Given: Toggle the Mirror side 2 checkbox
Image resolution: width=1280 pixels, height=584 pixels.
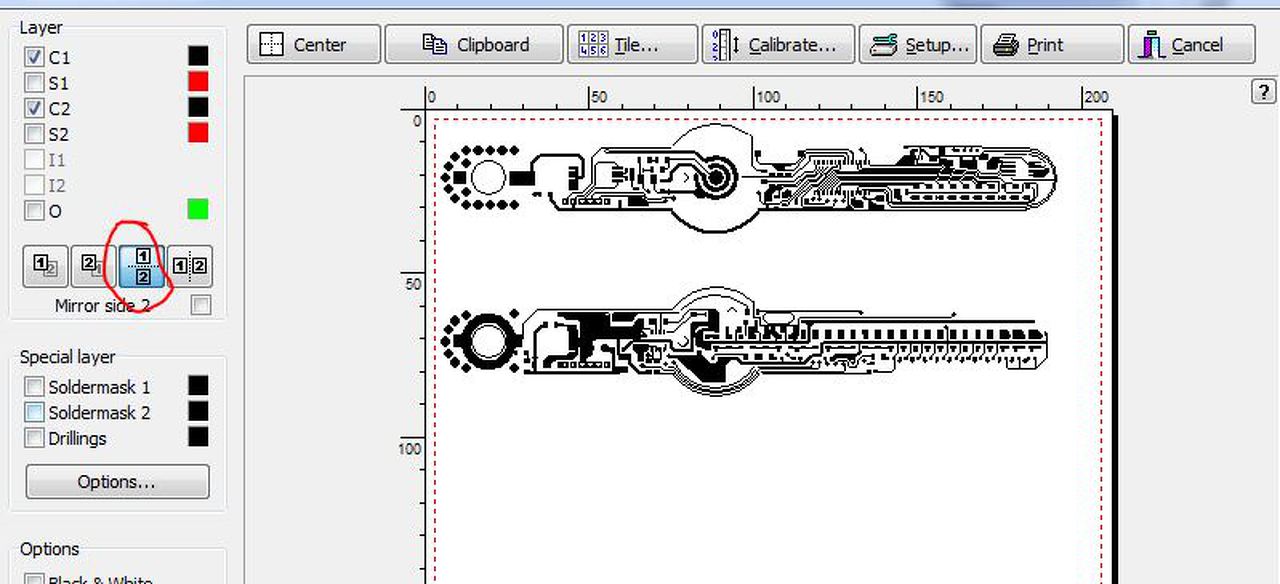Looking at the screenshot, I should click(201, 305).
